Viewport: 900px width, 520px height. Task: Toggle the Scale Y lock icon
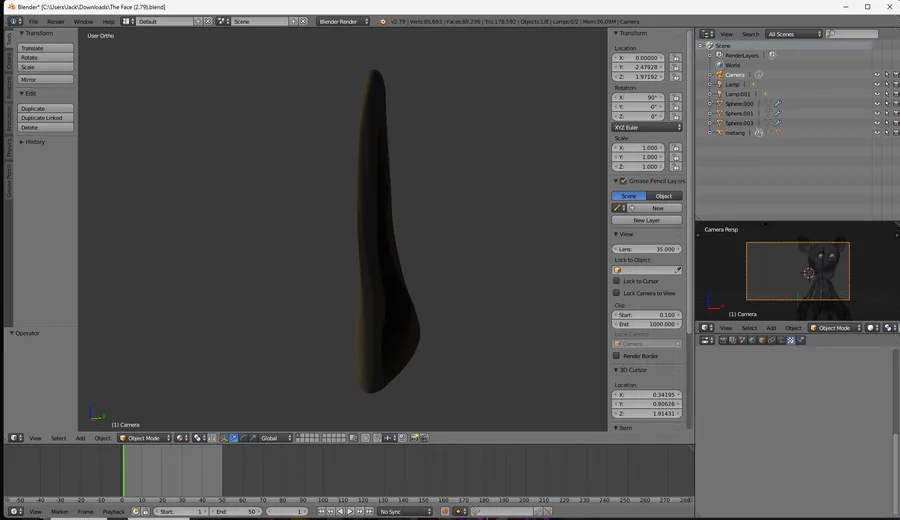(x=676, y=157)
